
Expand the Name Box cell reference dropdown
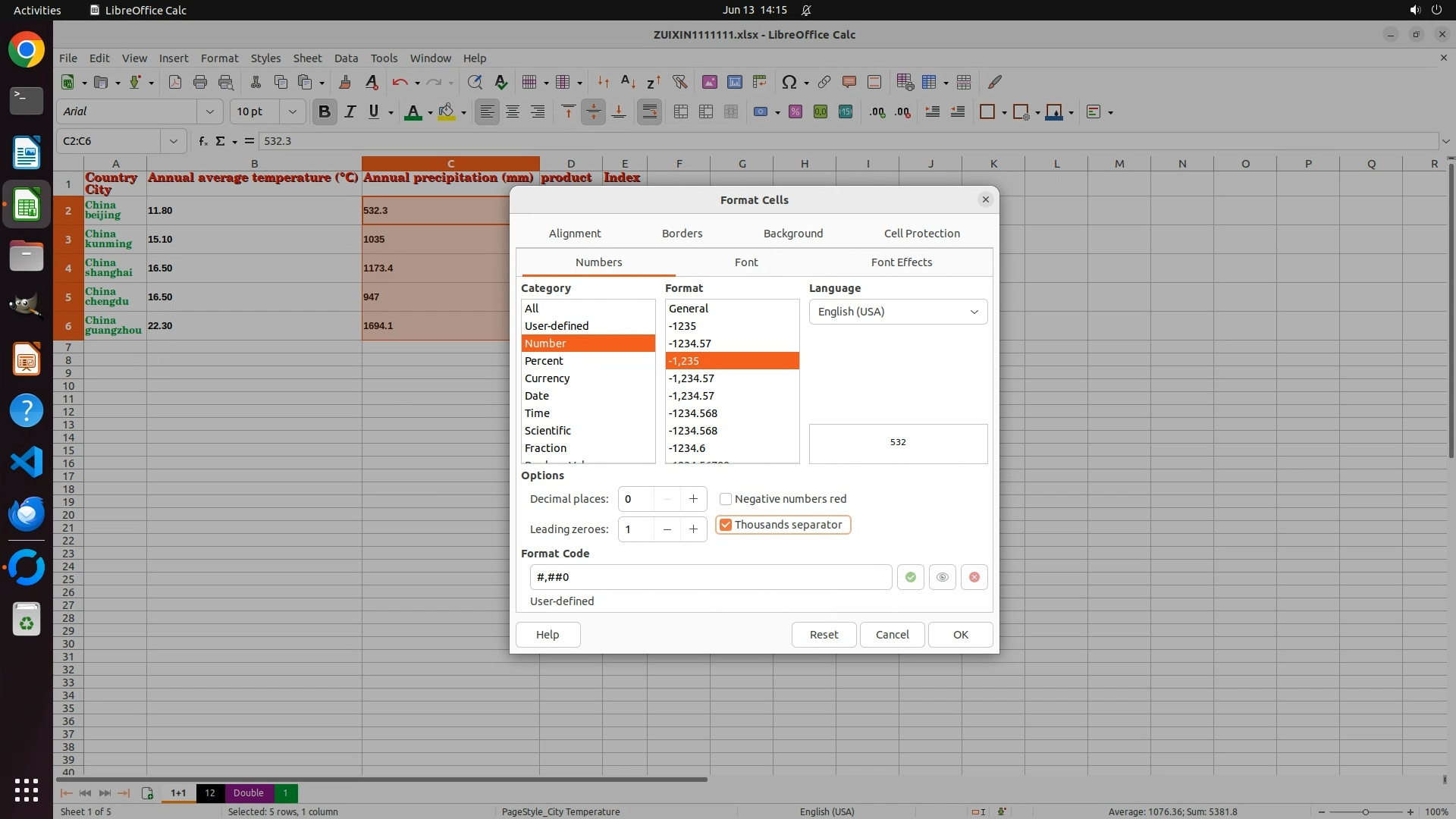point(174,141)
